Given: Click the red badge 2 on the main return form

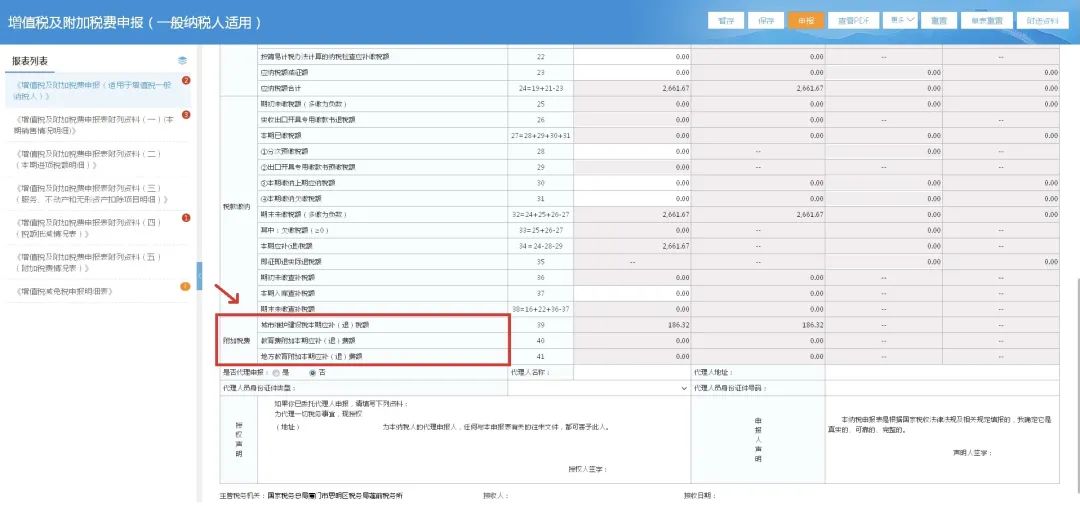Looking at the screenshot, I should point(185,81).
